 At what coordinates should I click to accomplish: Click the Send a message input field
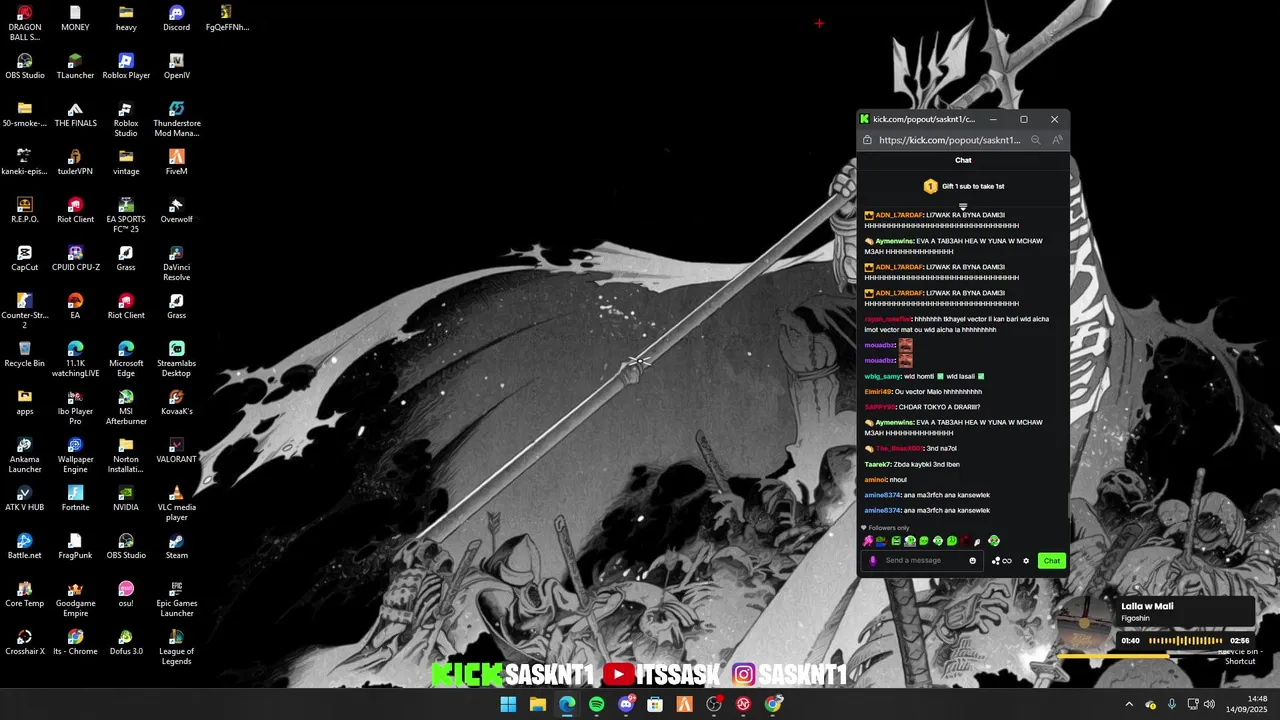pyautogui.click(x=924, y=561)
